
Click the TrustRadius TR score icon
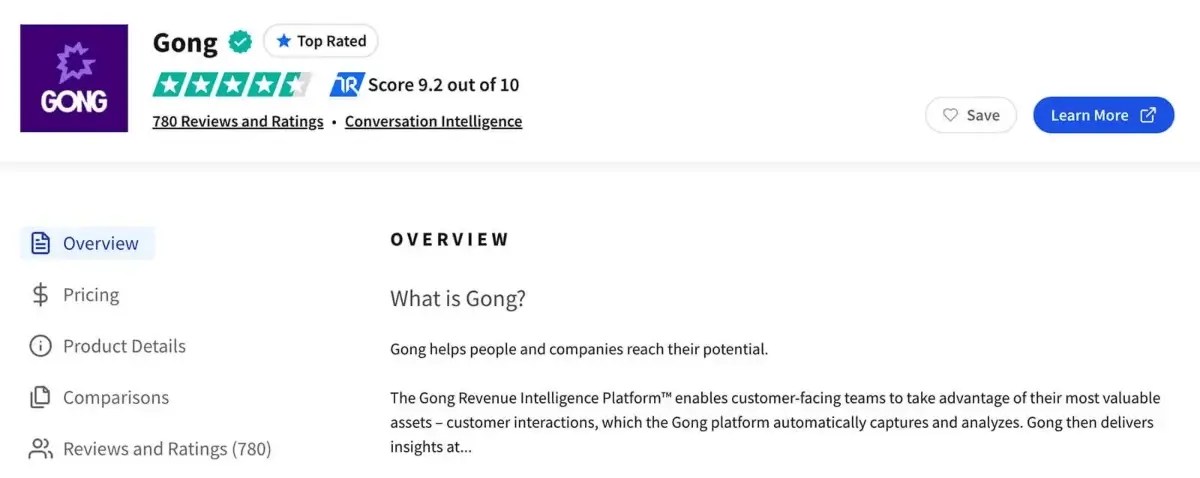tap(346, 85)
